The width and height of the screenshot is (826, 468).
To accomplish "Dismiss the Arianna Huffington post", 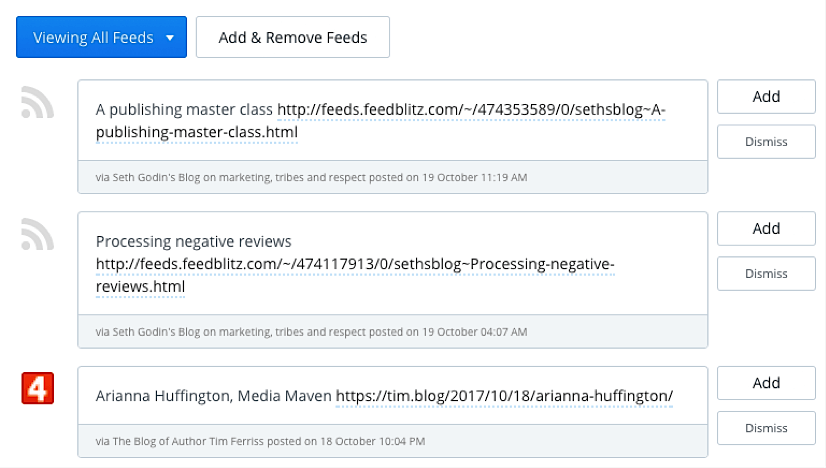I will tap(766, 428).
